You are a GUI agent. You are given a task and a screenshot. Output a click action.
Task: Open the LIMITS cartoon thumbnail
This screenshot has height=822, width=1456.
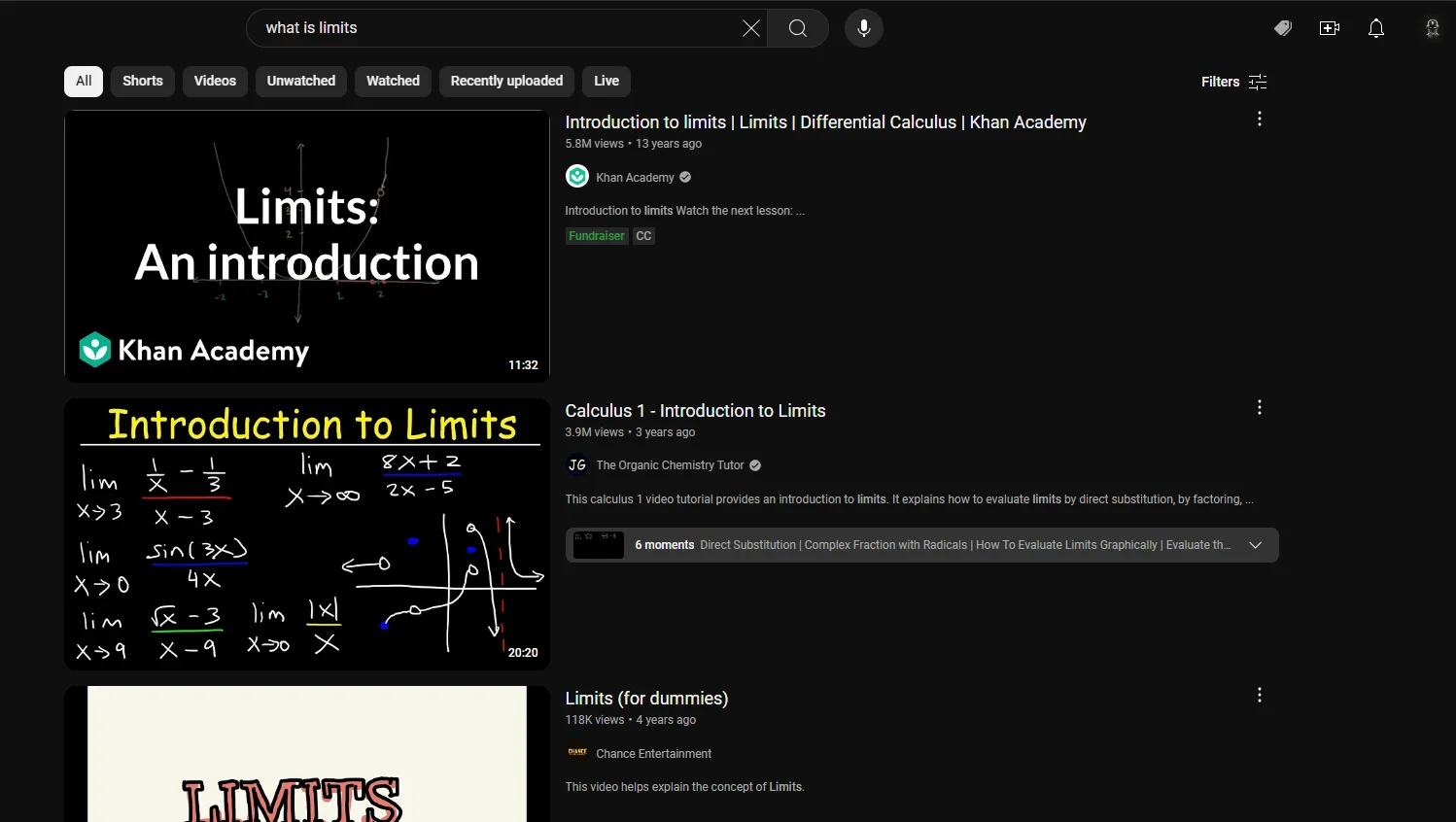coord(307,754)
